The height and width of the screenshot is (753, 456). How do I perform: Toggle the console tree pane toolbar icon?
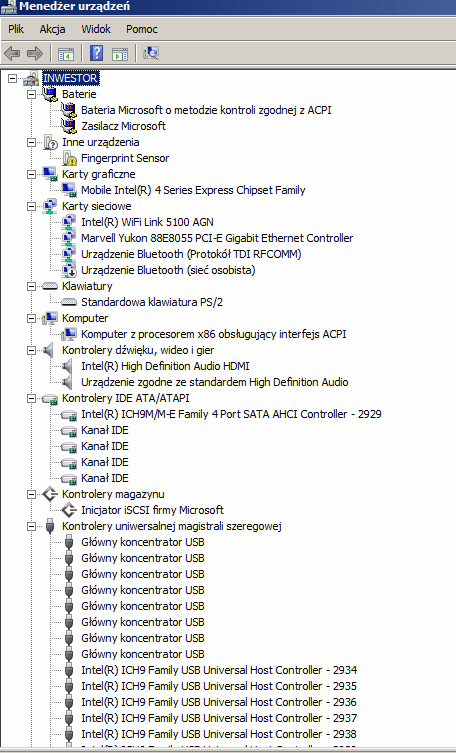pos(66,54)
